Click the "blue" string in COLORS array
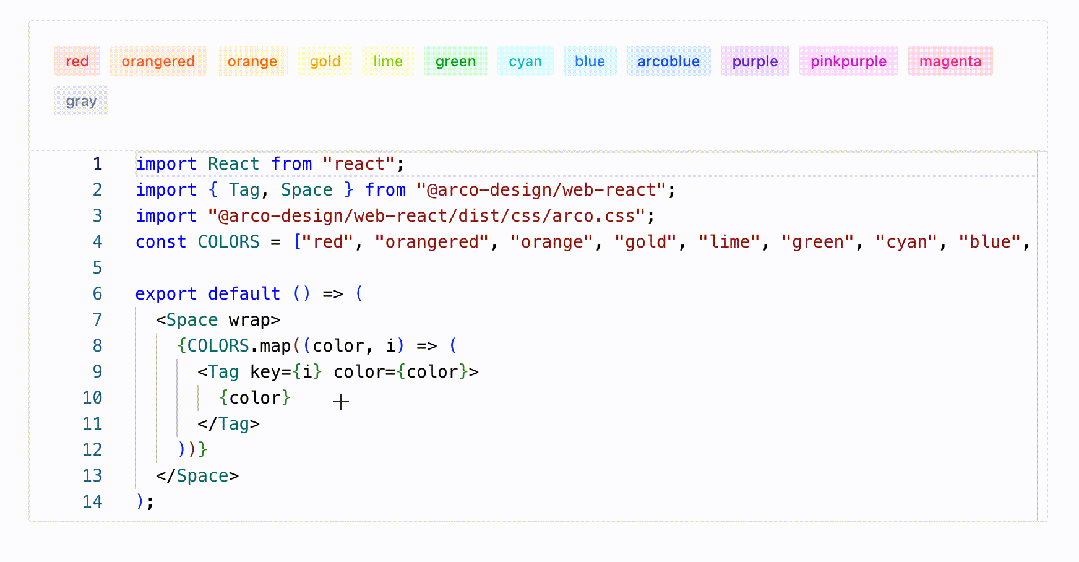The height and width of the screenshot is (562, 1079). point(990,242)
